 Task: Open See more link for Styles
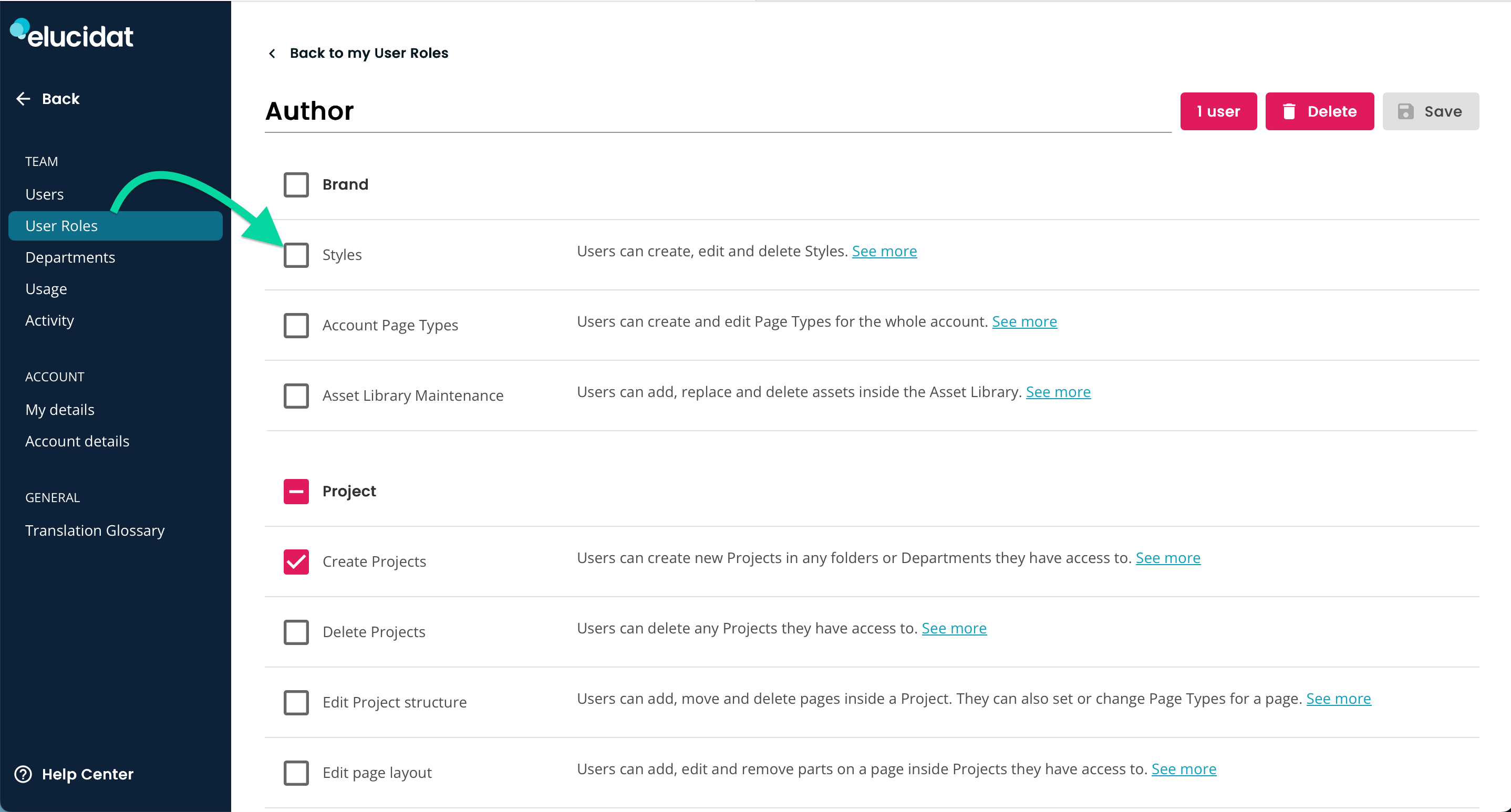coord(884,251)
